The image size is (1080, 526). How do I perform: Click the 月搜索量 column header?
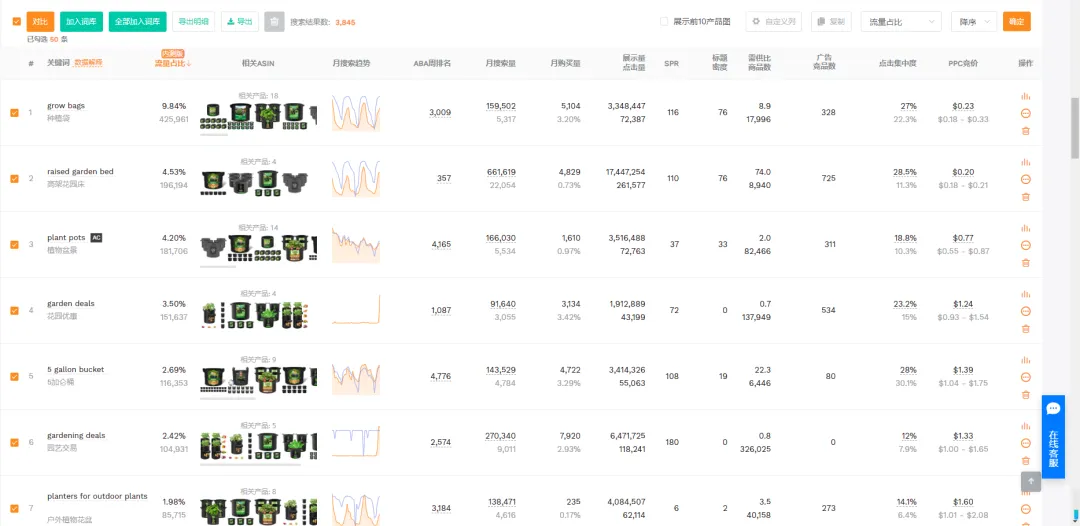500,63
